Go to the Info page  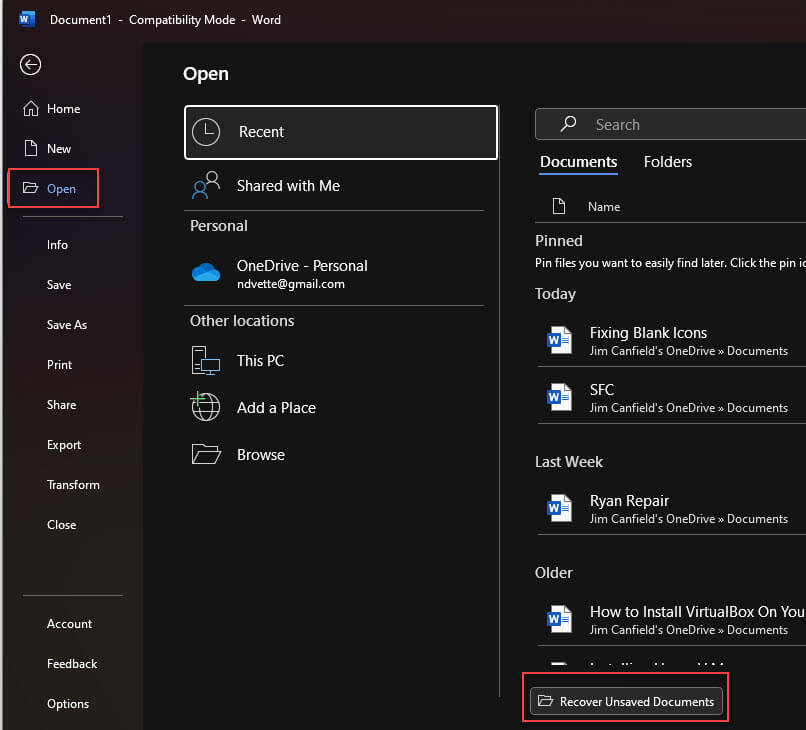pos(57,245)
